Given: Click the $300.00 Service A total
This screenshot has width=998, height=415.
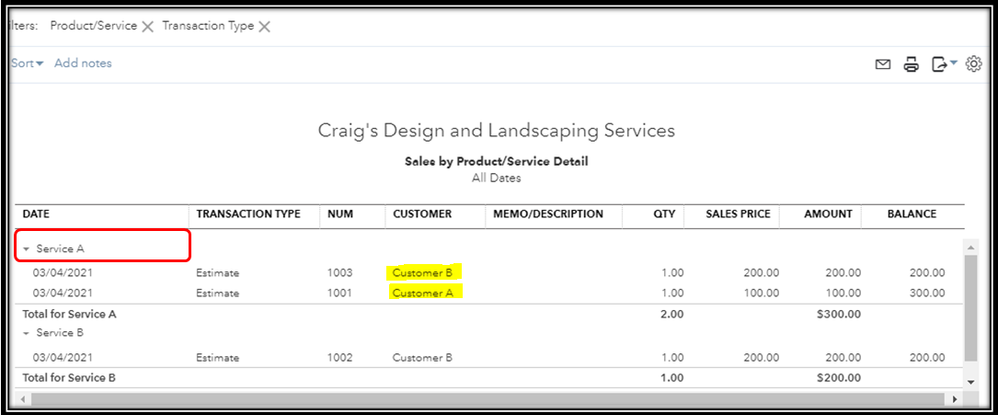Looking at the screenshot, I should 839,314.
